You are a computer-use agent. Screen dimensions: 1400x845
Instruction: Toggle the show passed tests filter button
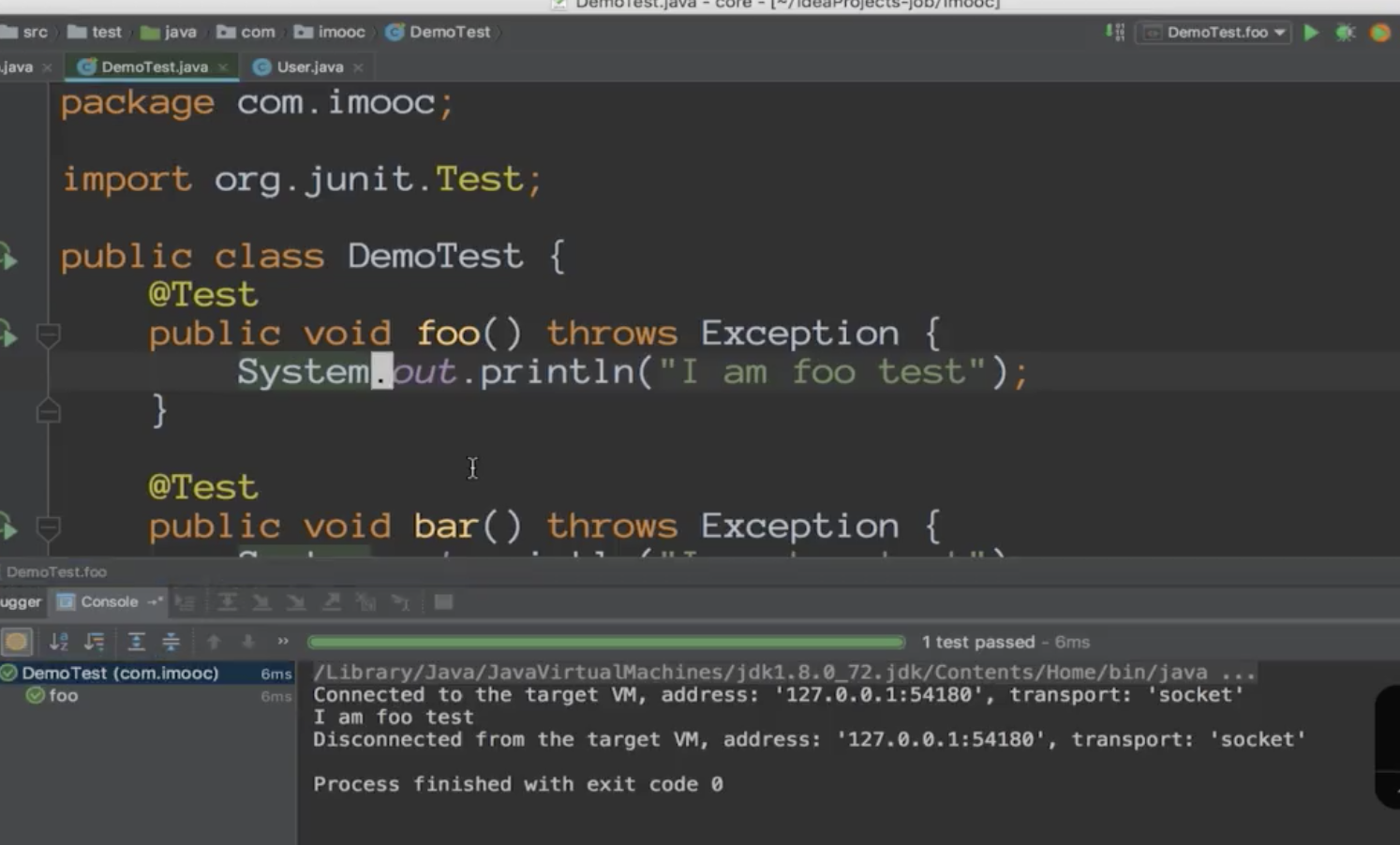click(x=16, y=642)
